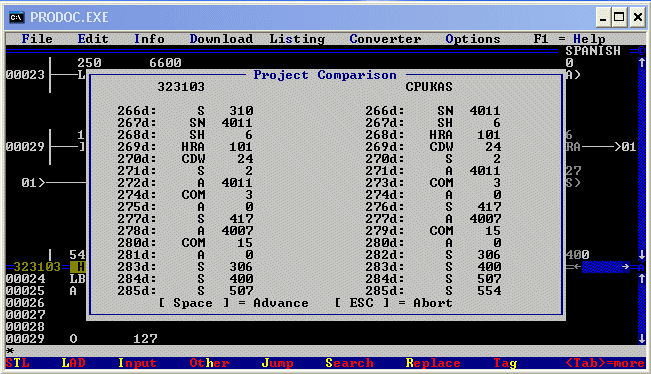Select left row 266d: S 310
The image size is (651, 374).
point(185,111)
